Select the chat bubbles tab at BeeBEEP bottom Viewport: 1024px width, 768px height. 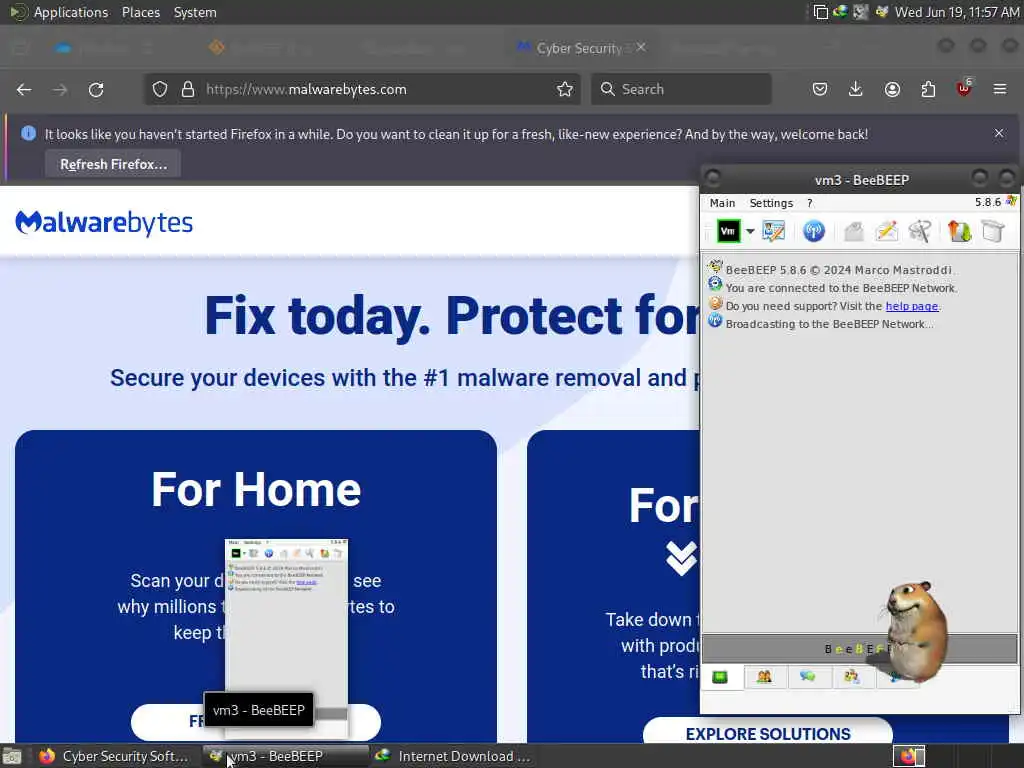click(808, 677)
